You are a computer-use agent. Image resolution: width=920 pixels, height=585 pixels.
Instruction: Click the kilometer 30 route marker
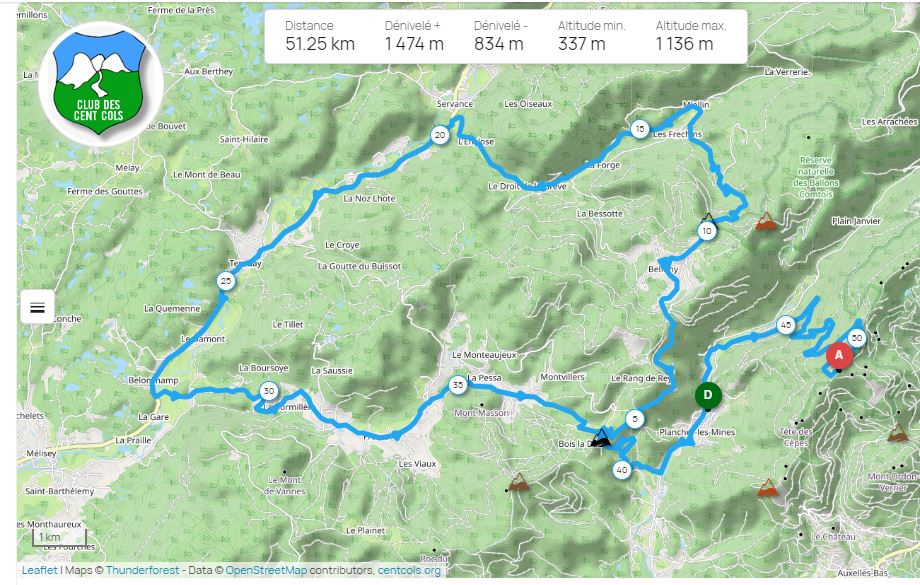click(x=269, y=391)
